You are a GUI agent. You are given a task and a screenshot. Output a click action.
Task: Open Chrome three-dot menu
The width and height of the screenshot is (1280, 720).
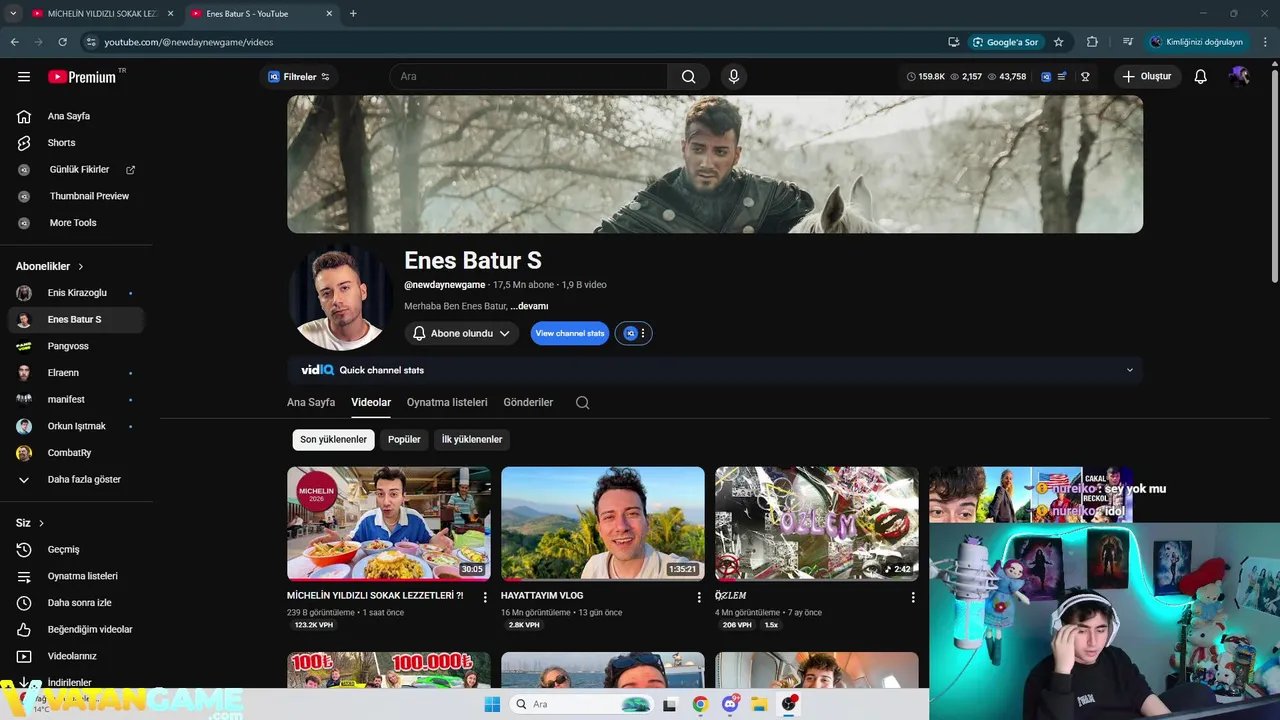(1265, 42)
